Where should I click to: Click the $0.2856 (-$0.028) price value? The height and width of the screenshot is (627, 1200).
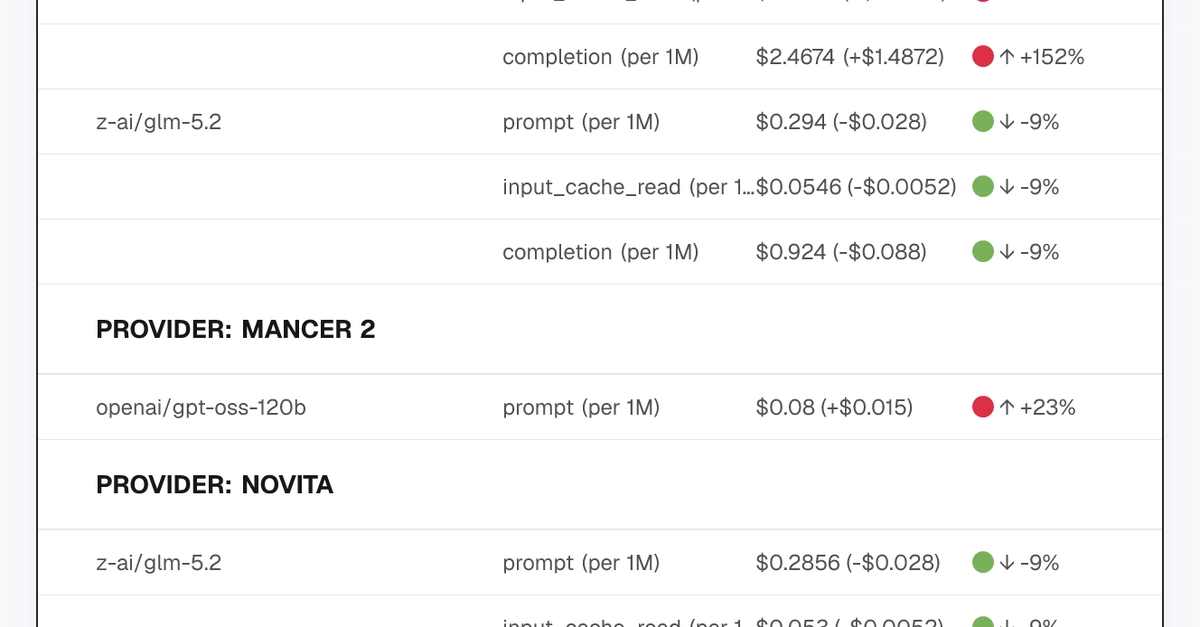848,563
